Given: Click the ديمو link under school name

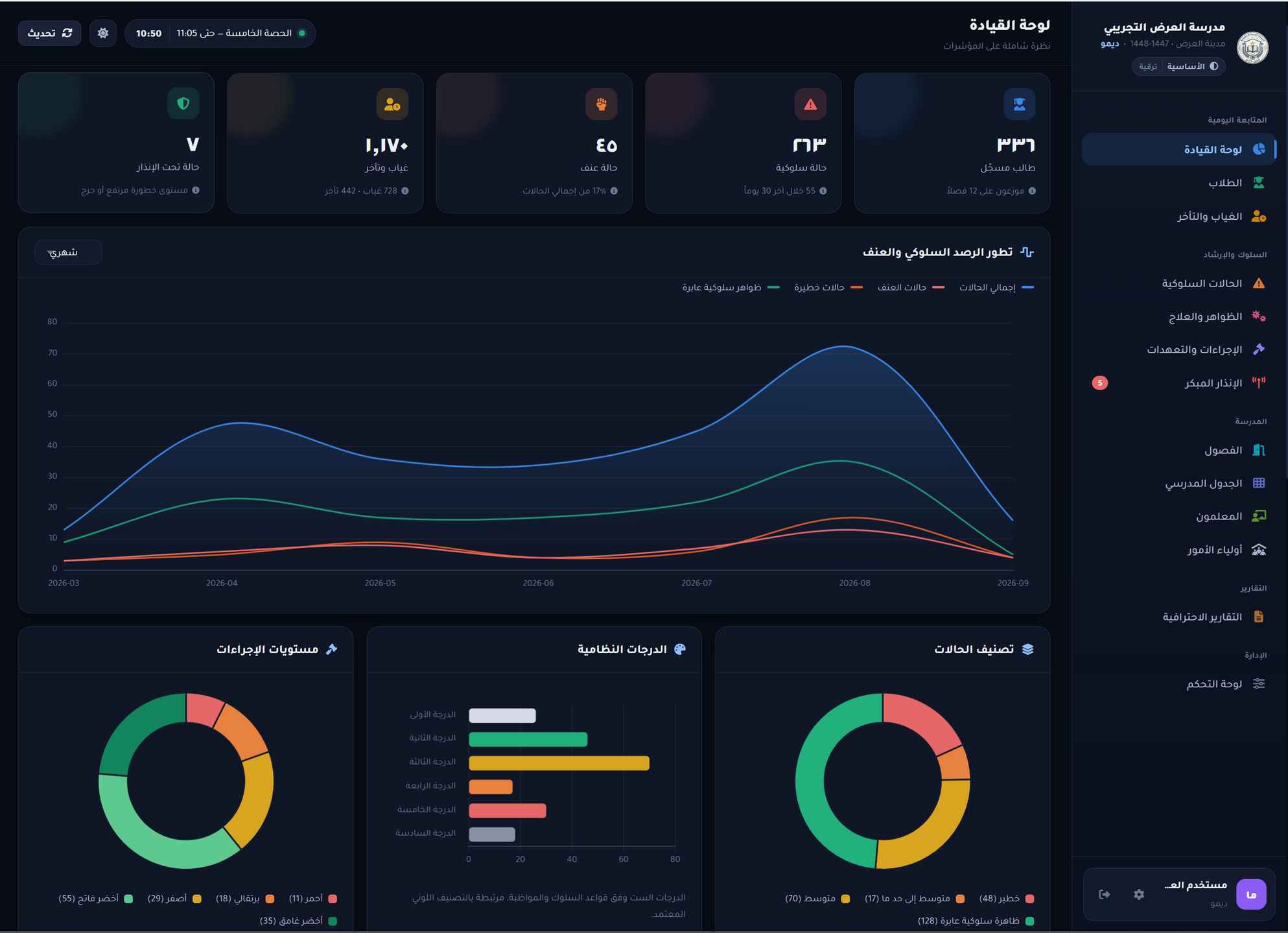Looking at the screenshot, I should [x=1110, y=43].
